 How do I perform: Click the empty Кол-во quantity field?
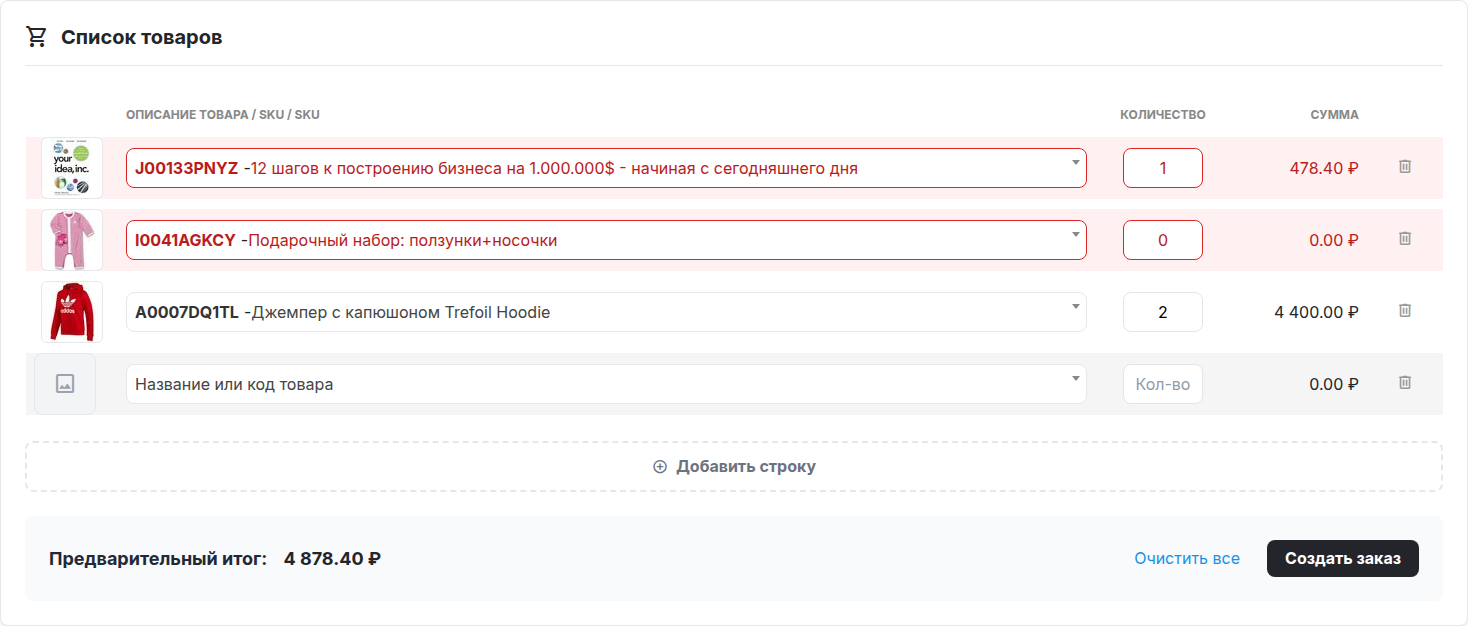(x=1163, y=384)
